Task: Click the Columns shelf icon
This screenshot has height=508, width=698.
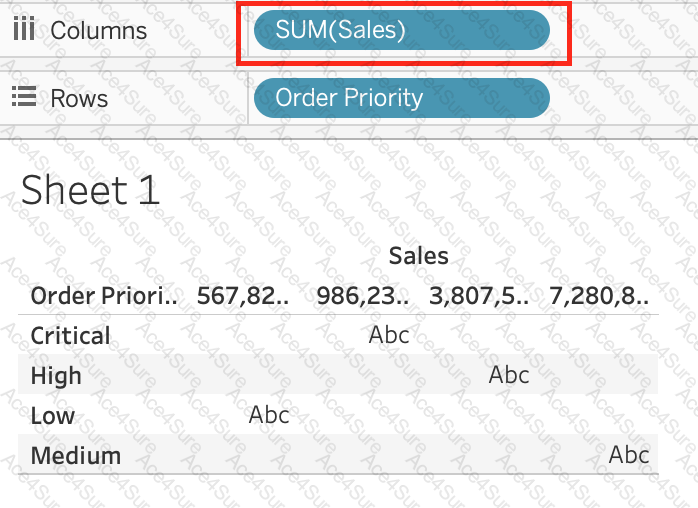Action: [x=24, y=29]
